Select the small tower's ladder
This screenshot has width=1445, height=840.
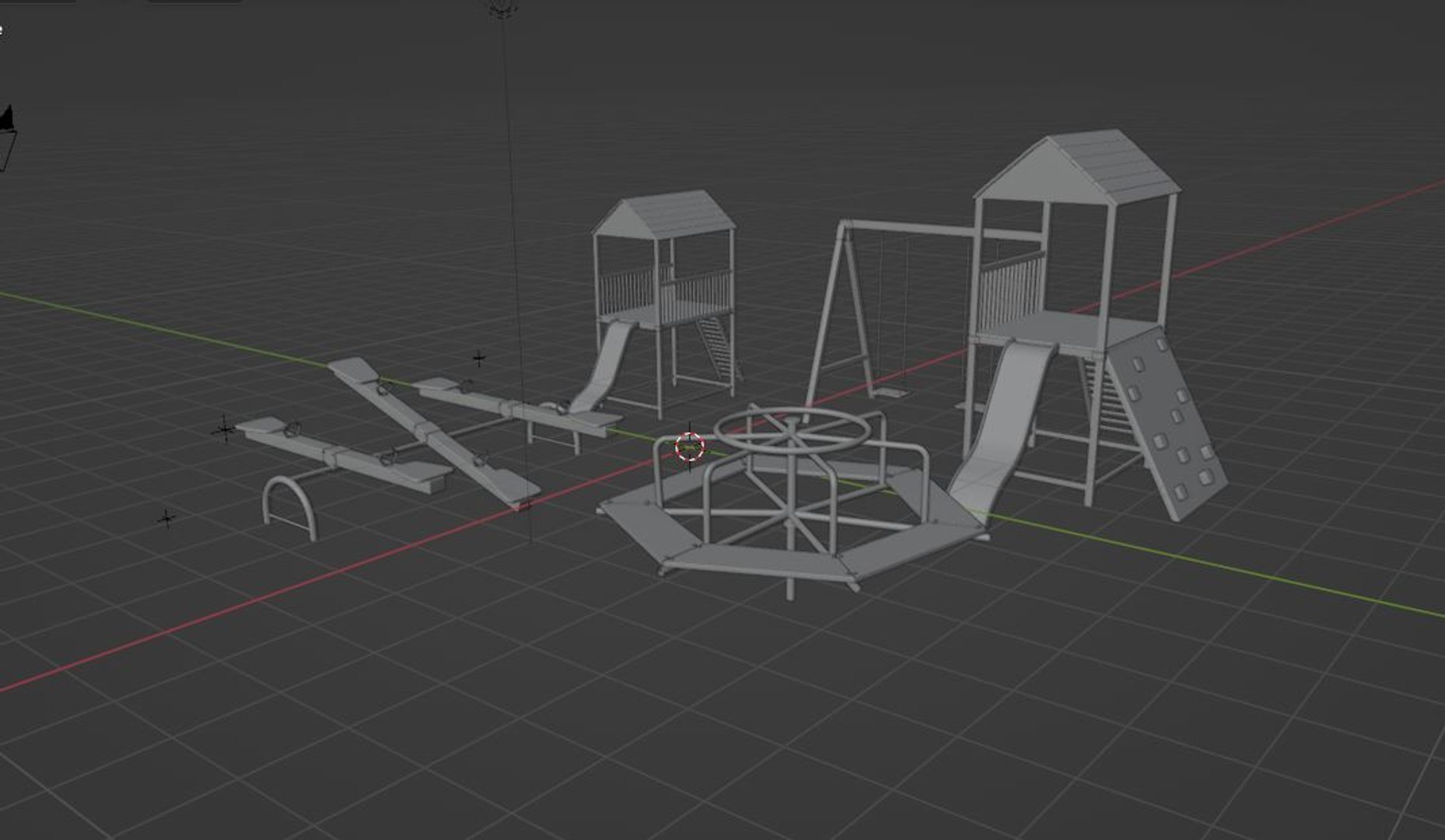719,348
